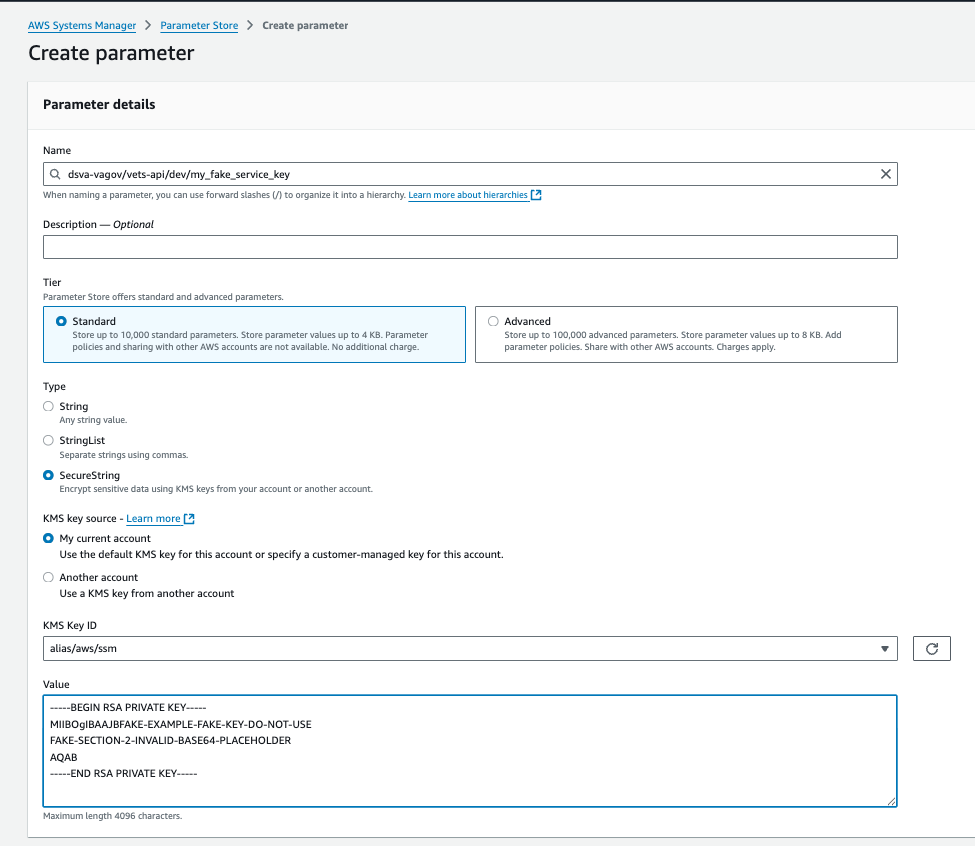Image resolution: width=975 pixels, height=846 pixels.
Task: Refresh the KMS Key ID list
Action: point(931,649)
